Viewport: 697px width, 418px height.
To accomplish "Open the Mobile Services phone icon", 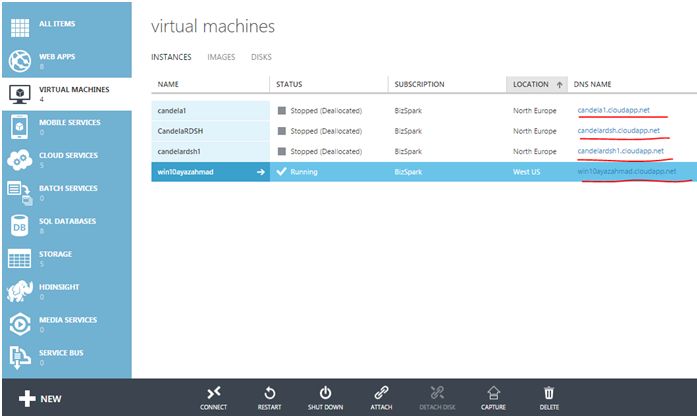I will (x=20, y=127).
